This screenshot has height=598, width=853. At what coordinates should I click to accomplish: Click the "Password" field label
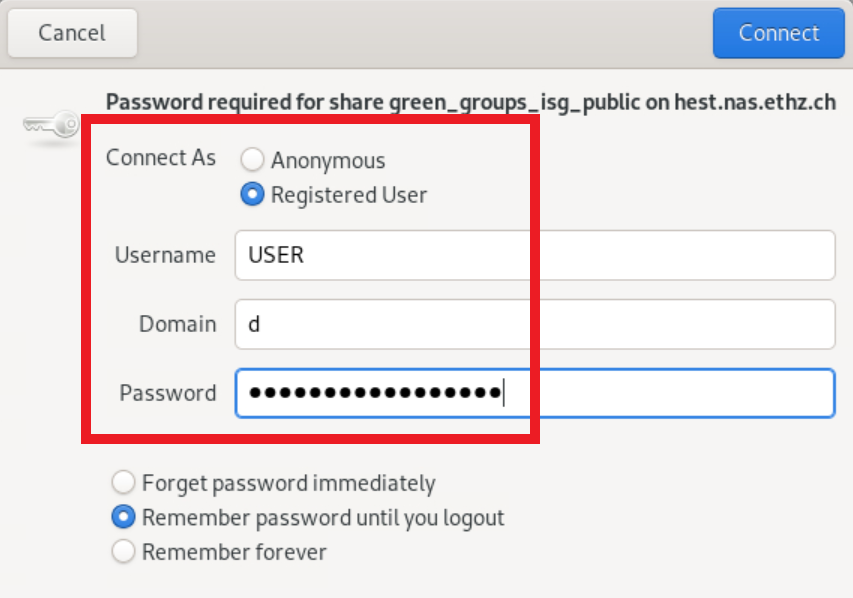[168, 393]
